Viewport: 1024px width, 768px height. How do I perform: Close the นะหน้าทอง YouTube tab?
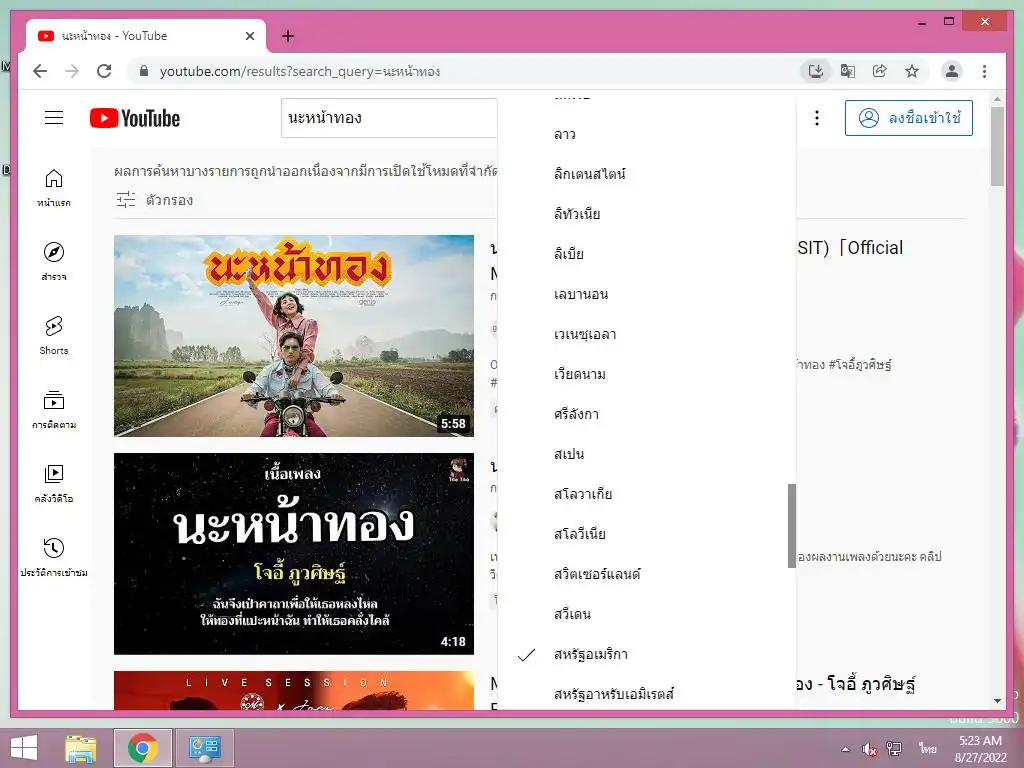(249, 36)
